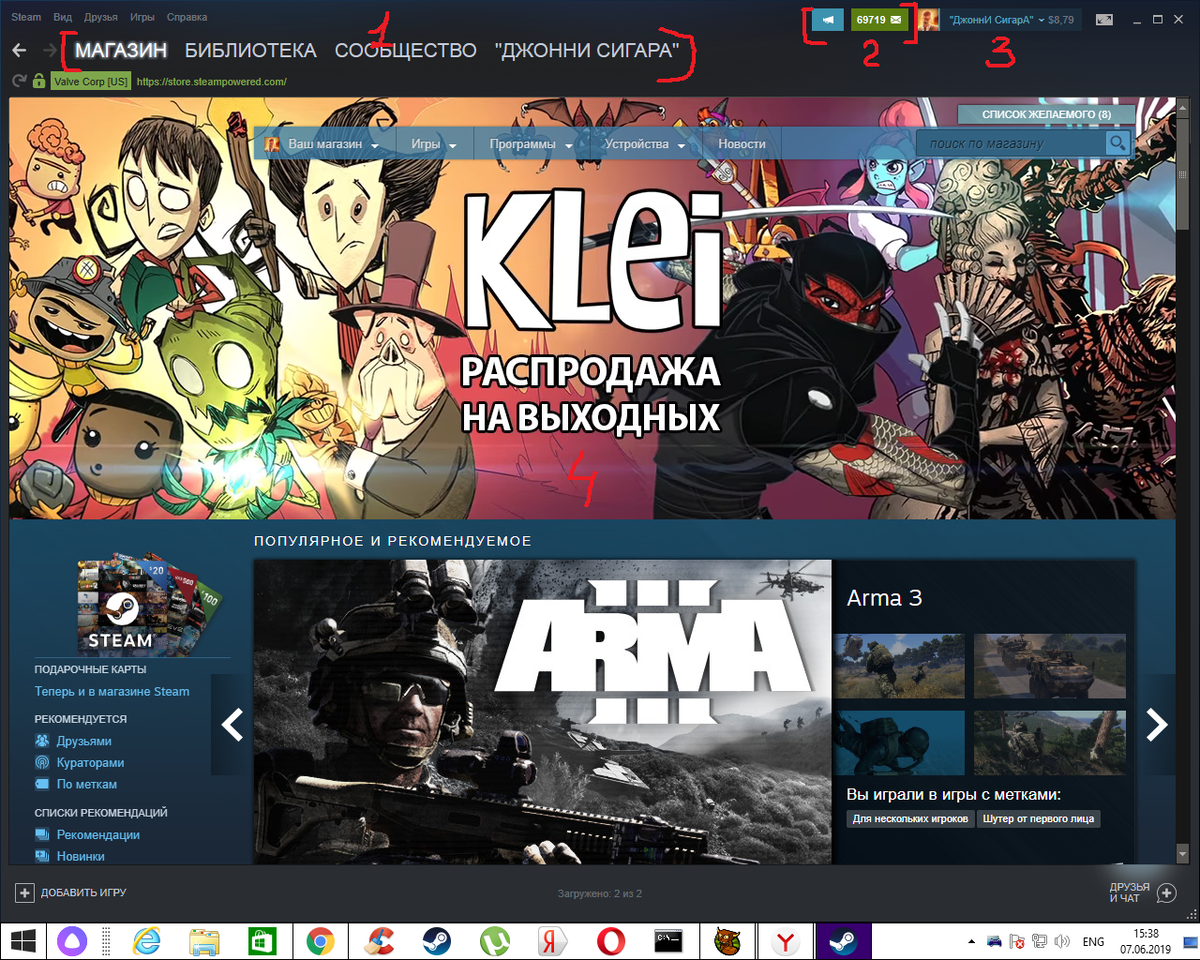Switch to the БИБЛИОТЕКА tab
The image size is (1200, 960).
(250, 50)
